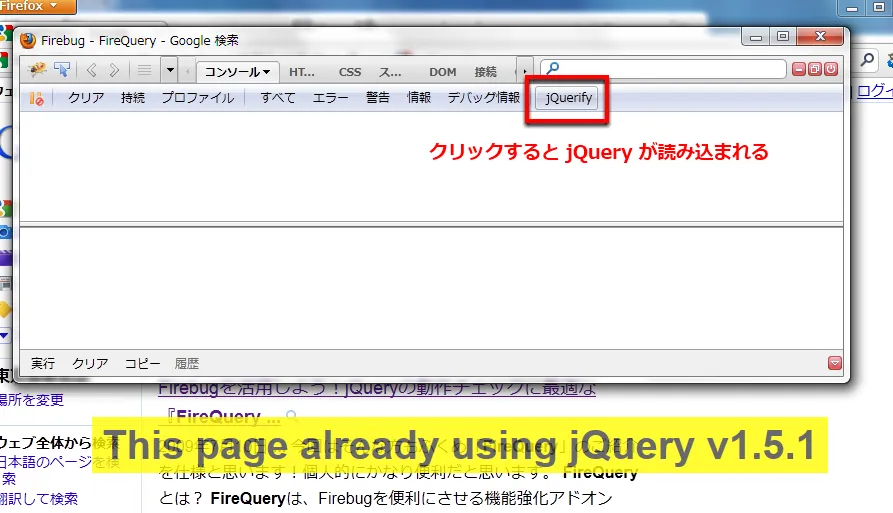This screenshot has height=513, width=893.
Task: Click magnifier preview icon beside FireQuery result
Action: [292, 417]
